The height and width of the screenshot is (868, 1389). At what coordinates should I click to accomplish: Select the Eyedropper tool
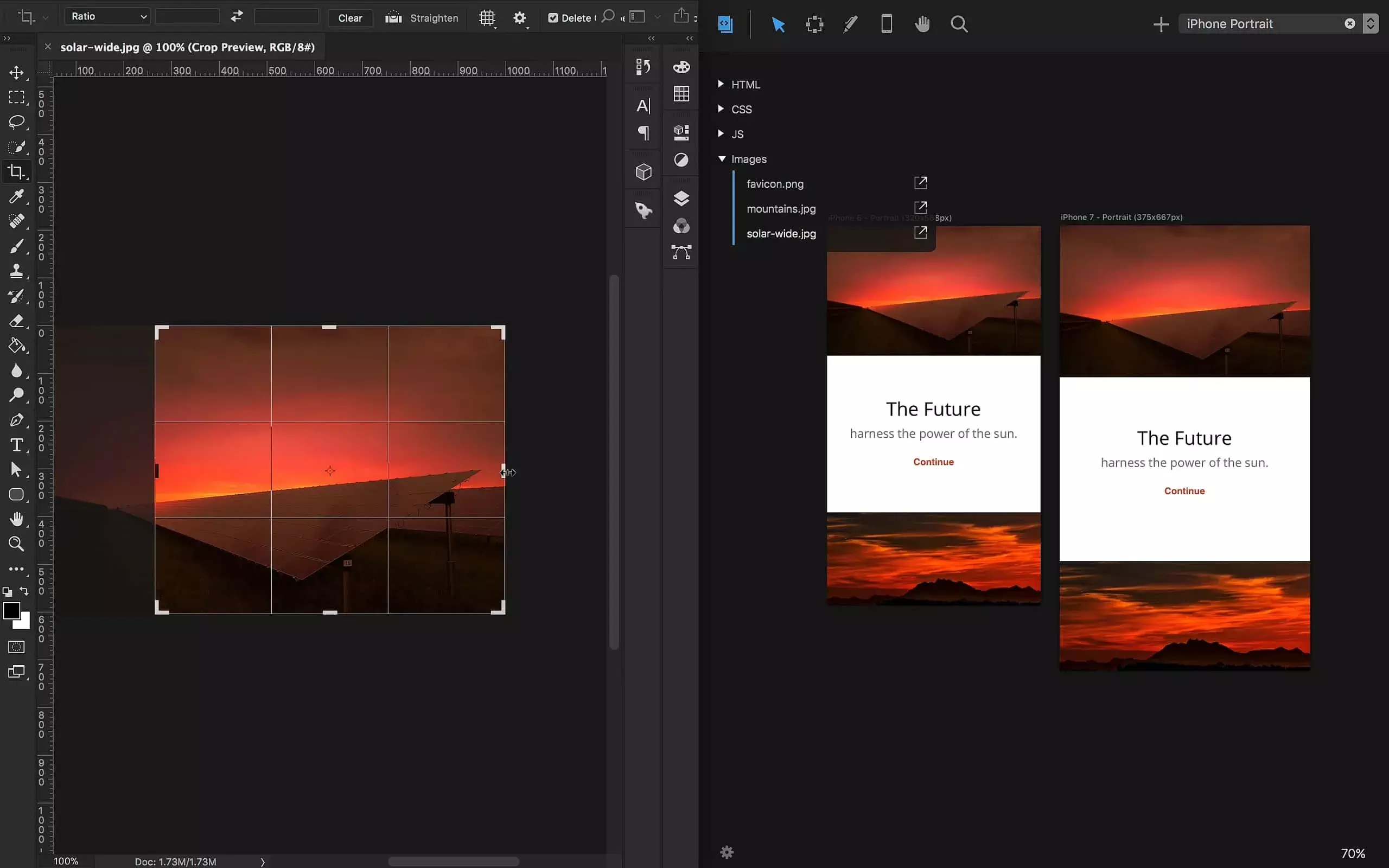tap(16, 196)
